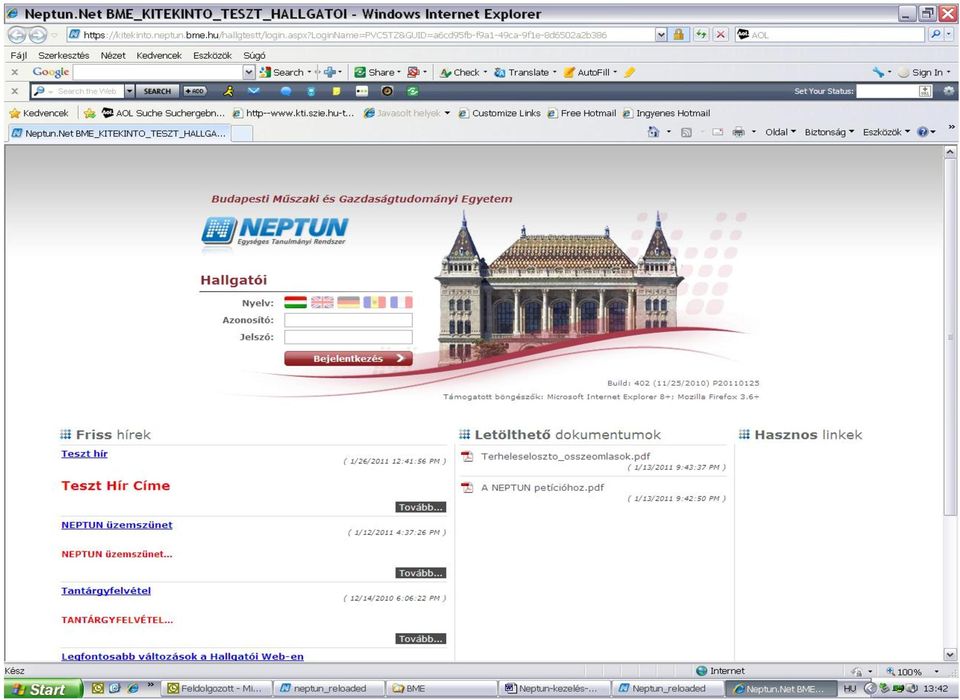Open the Nézet menu
960x700 pixels.
(113, 55)
